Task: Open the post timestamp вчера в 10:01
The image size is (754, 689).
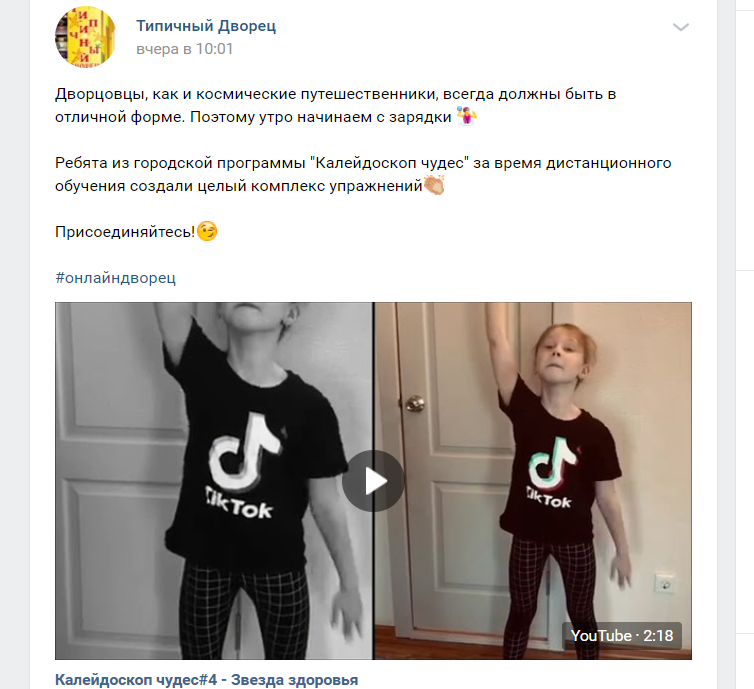Action: [x=185, y=49]
